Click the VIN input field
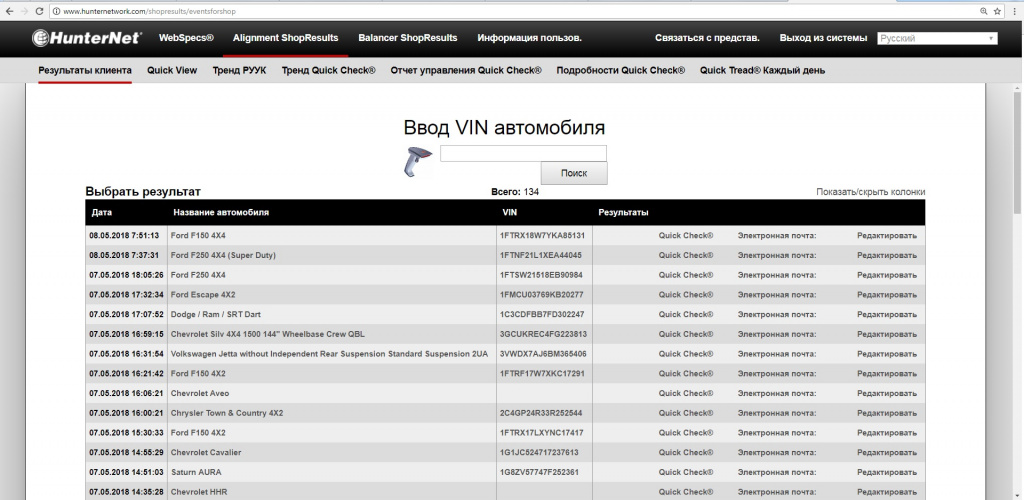The width and height of the screenshot is (1024, 500). [x=523, y=153]
